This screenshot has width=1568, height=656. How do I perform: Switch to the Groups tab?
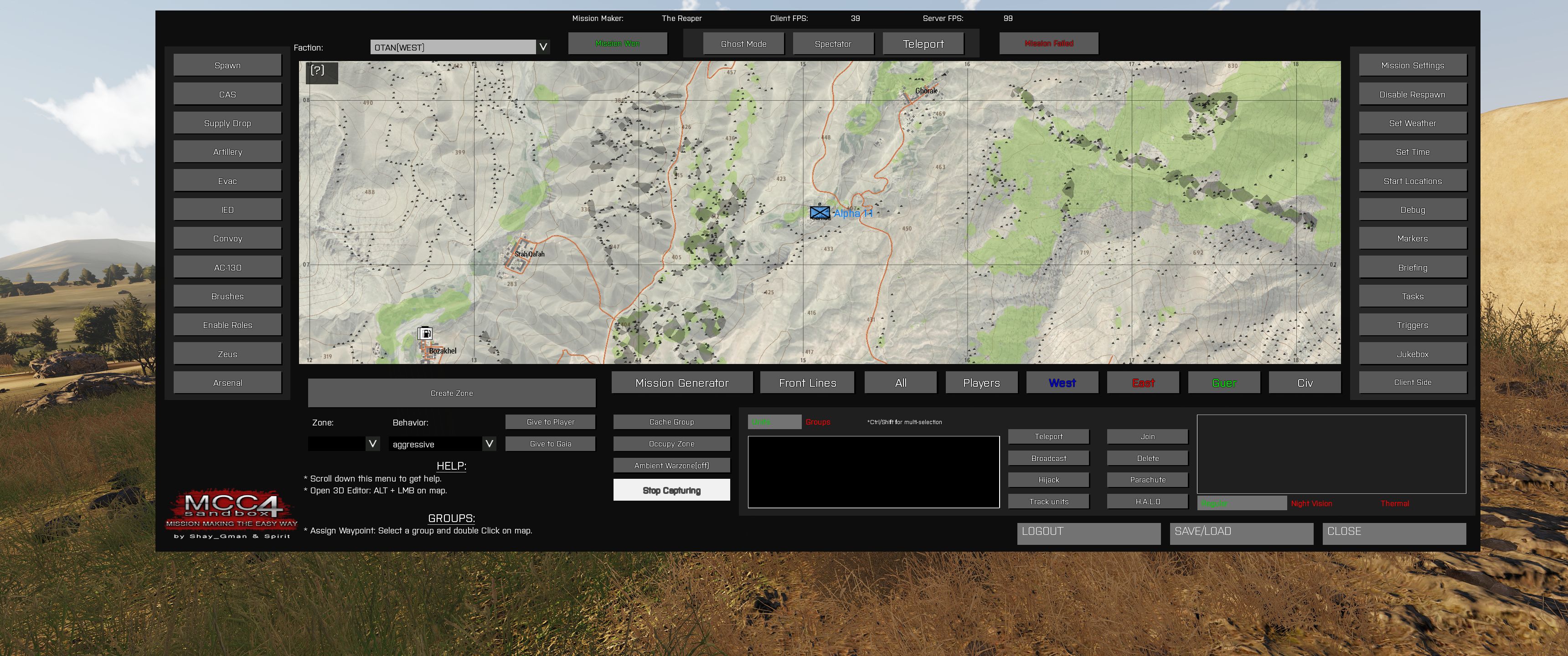817,422
